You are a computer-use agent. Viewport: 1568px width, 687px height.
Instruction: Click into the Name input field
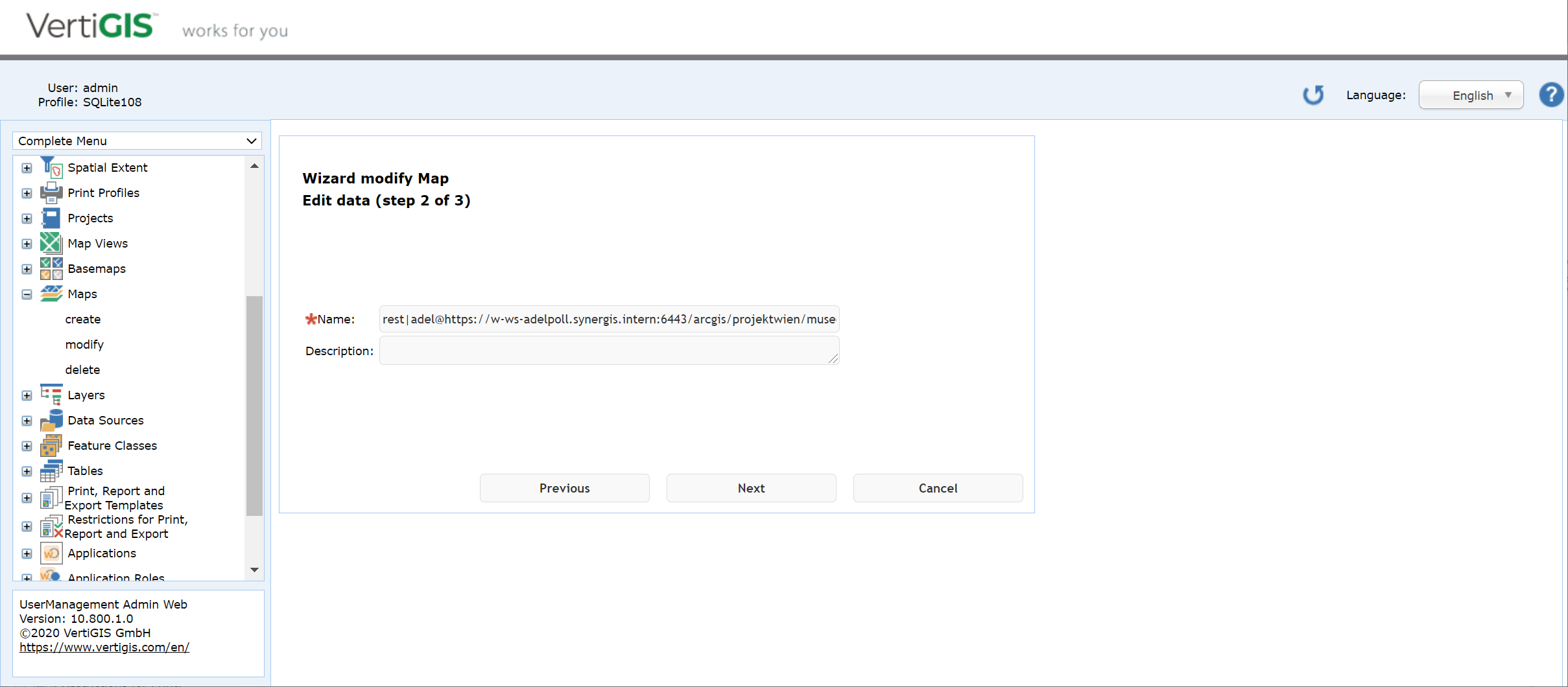[x=609, y=319]
